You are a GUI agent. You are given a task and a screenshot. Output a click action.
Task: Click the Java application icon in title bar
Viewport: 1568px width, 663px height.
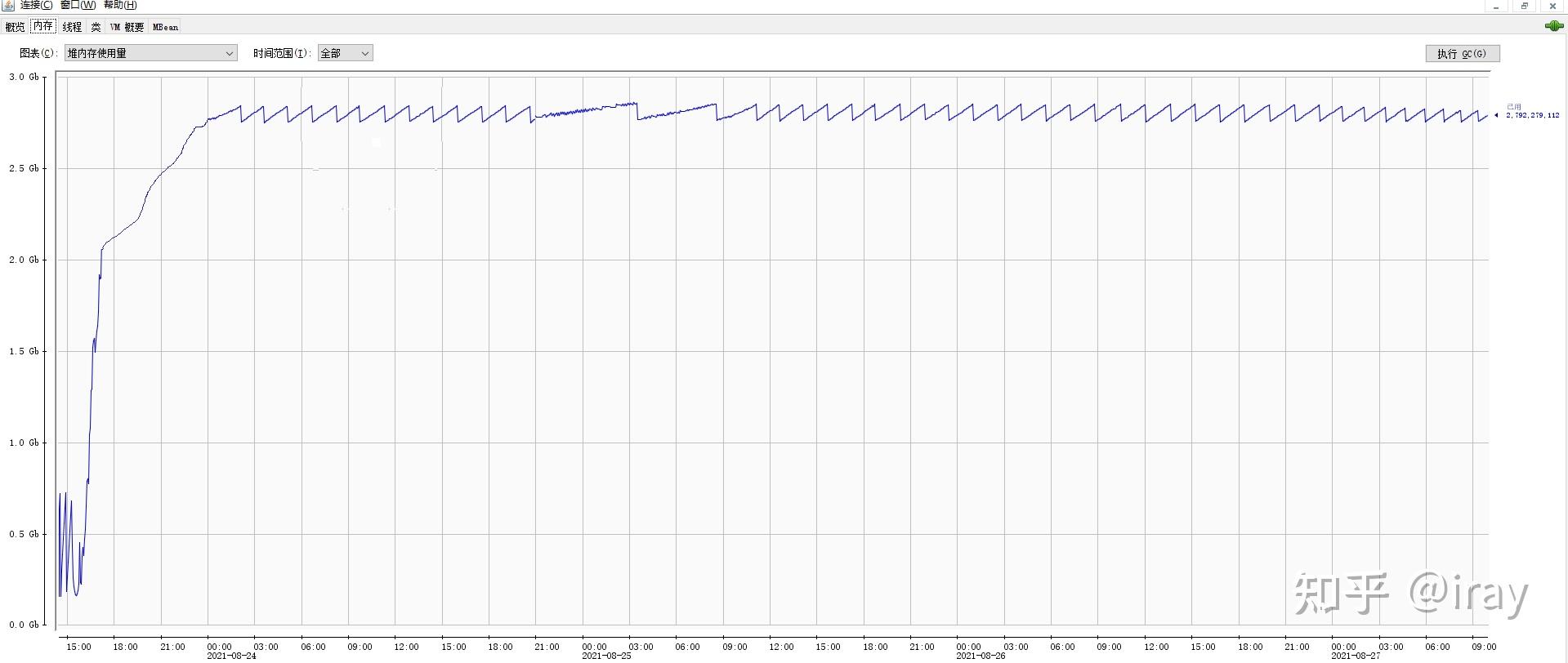8,5
